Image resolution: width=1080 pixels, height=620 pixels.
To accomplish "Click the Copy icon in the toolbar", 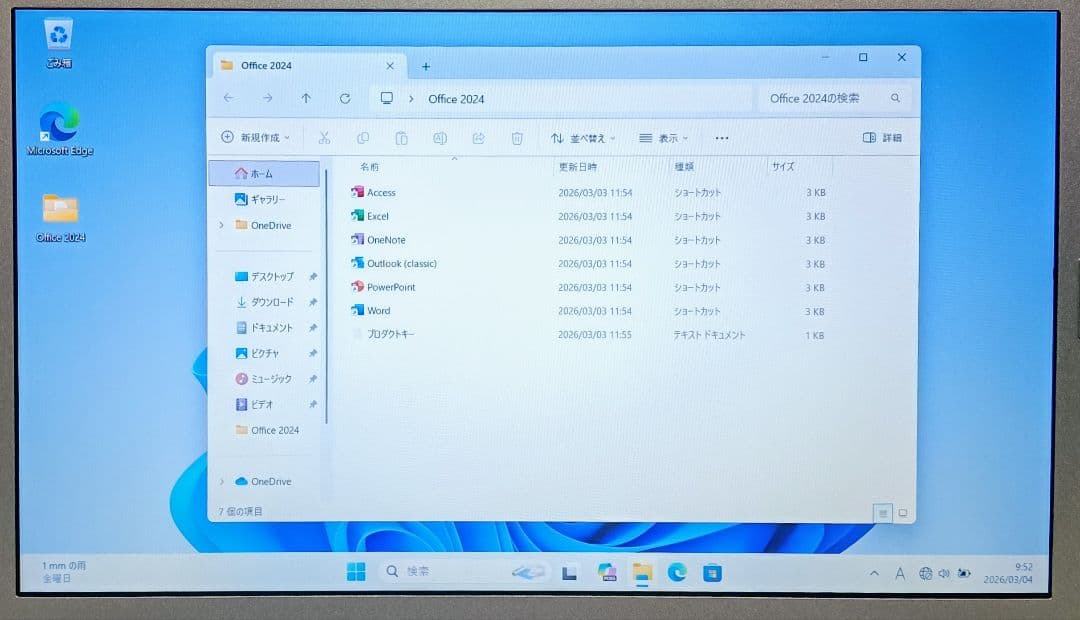I will [x=362, y=137].
